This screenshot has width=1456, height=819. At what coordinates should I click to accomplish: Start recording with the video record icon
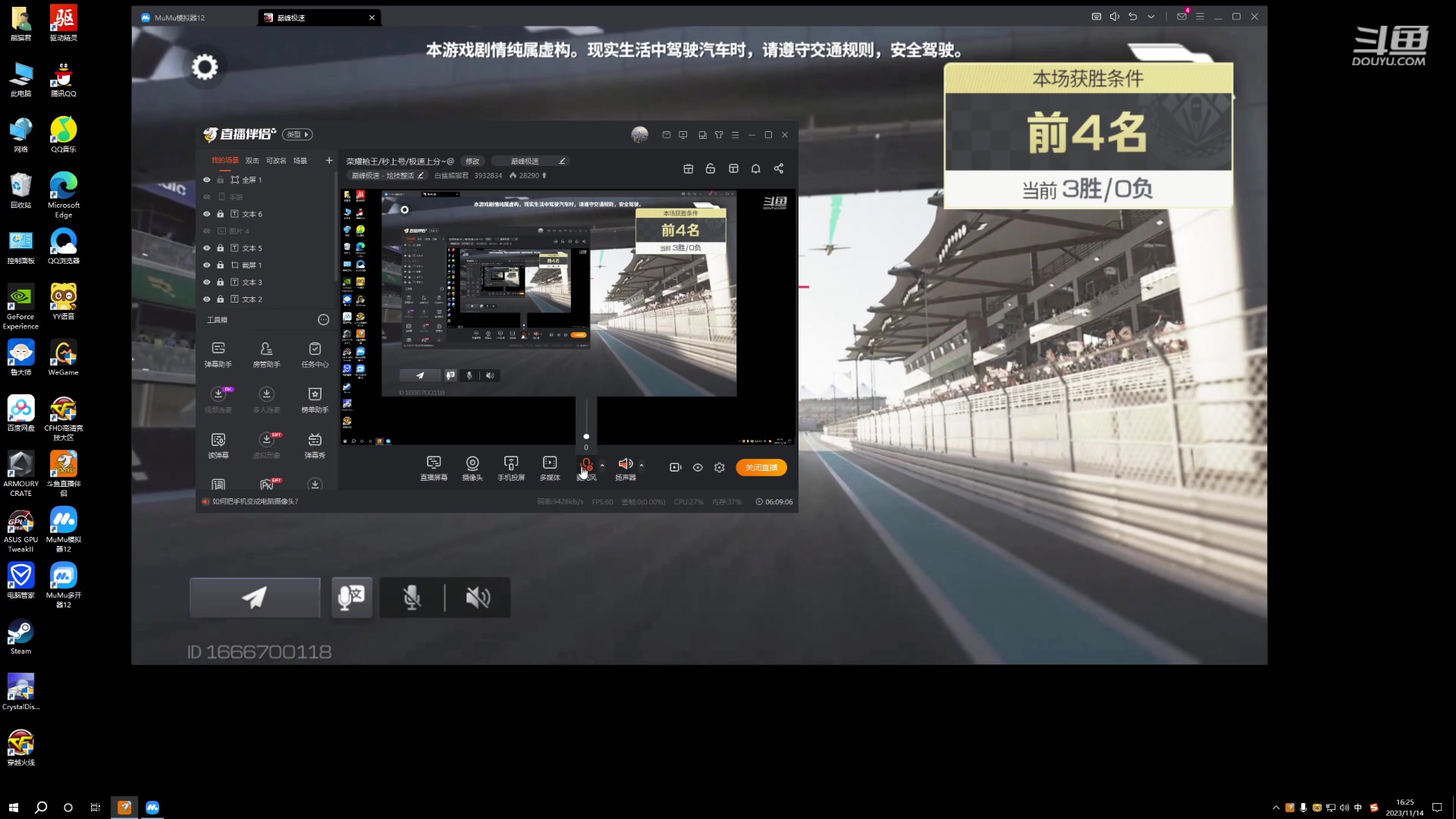pyautogui.click(x=676, y=467)
